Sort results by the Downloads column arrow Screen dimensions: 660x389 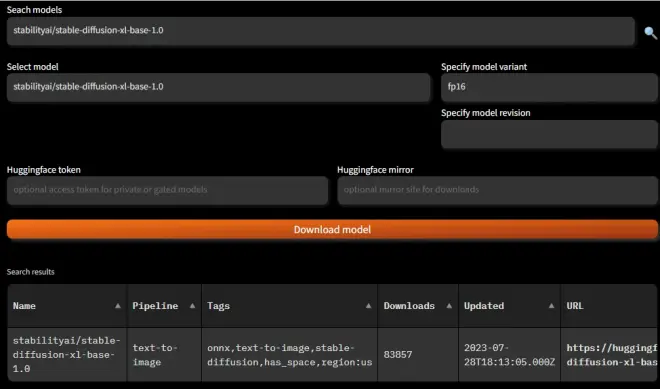(x=449, y=306)
